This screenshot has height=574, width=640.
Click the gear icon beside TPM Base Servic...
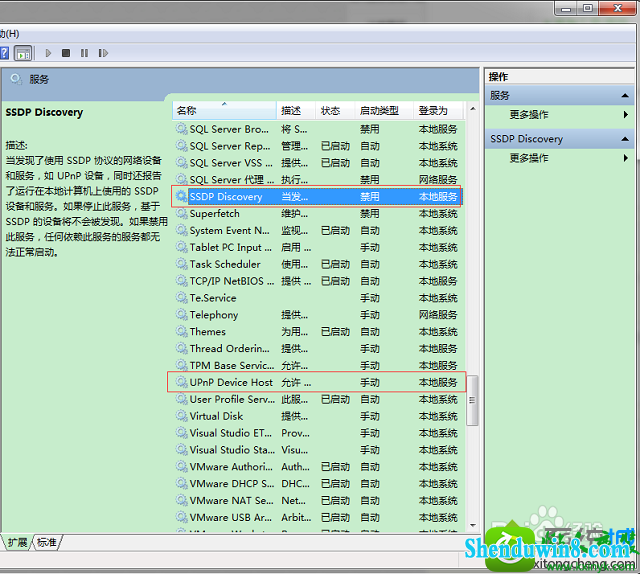182,365
